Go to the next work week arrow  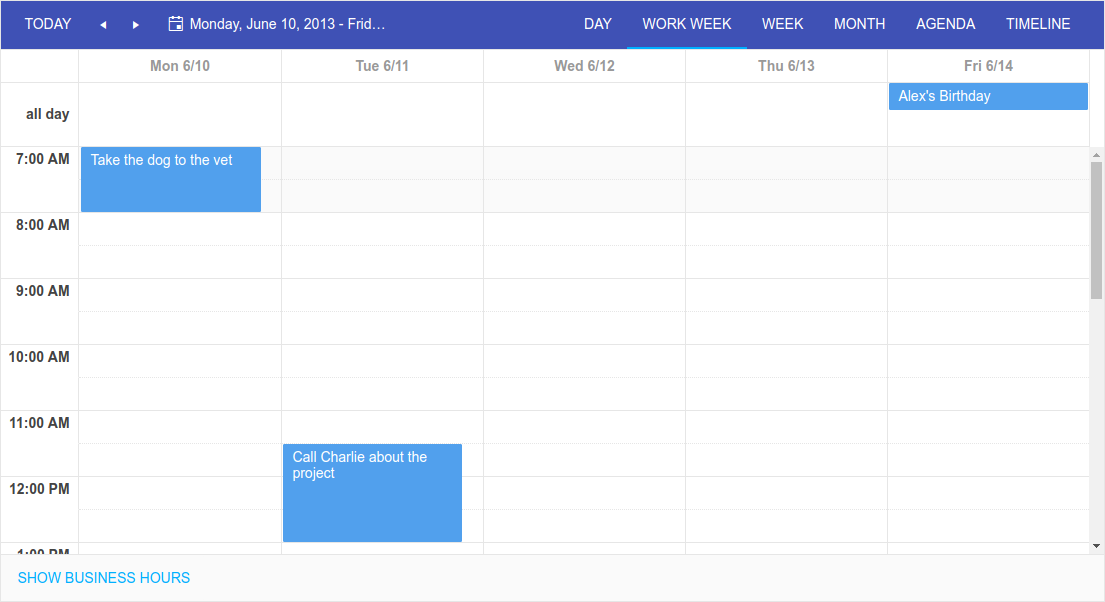[135, 25]
